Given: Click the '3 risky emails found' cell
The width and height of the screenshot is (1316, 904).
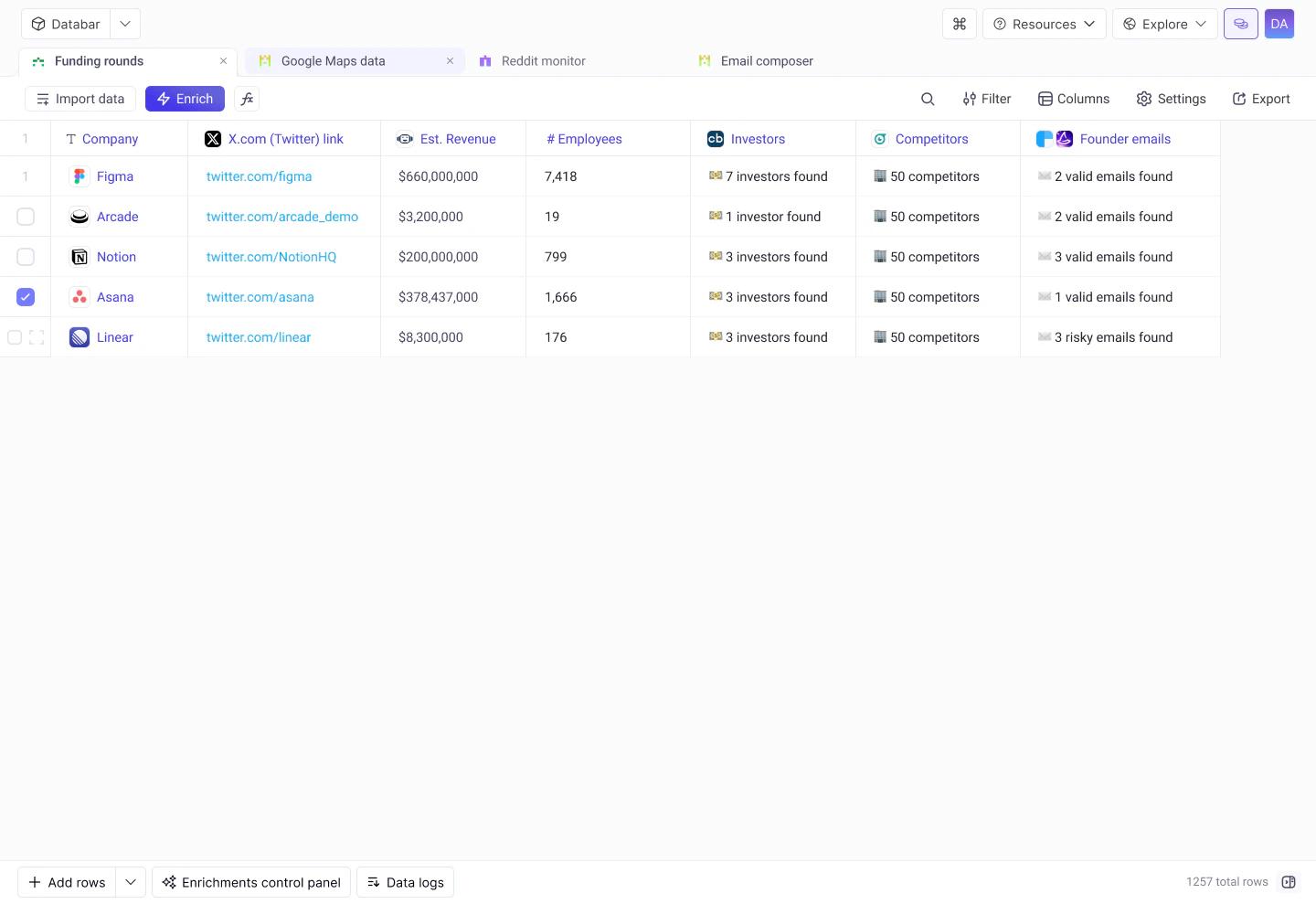Looking at the screenshot, I should click(1120, 337).
